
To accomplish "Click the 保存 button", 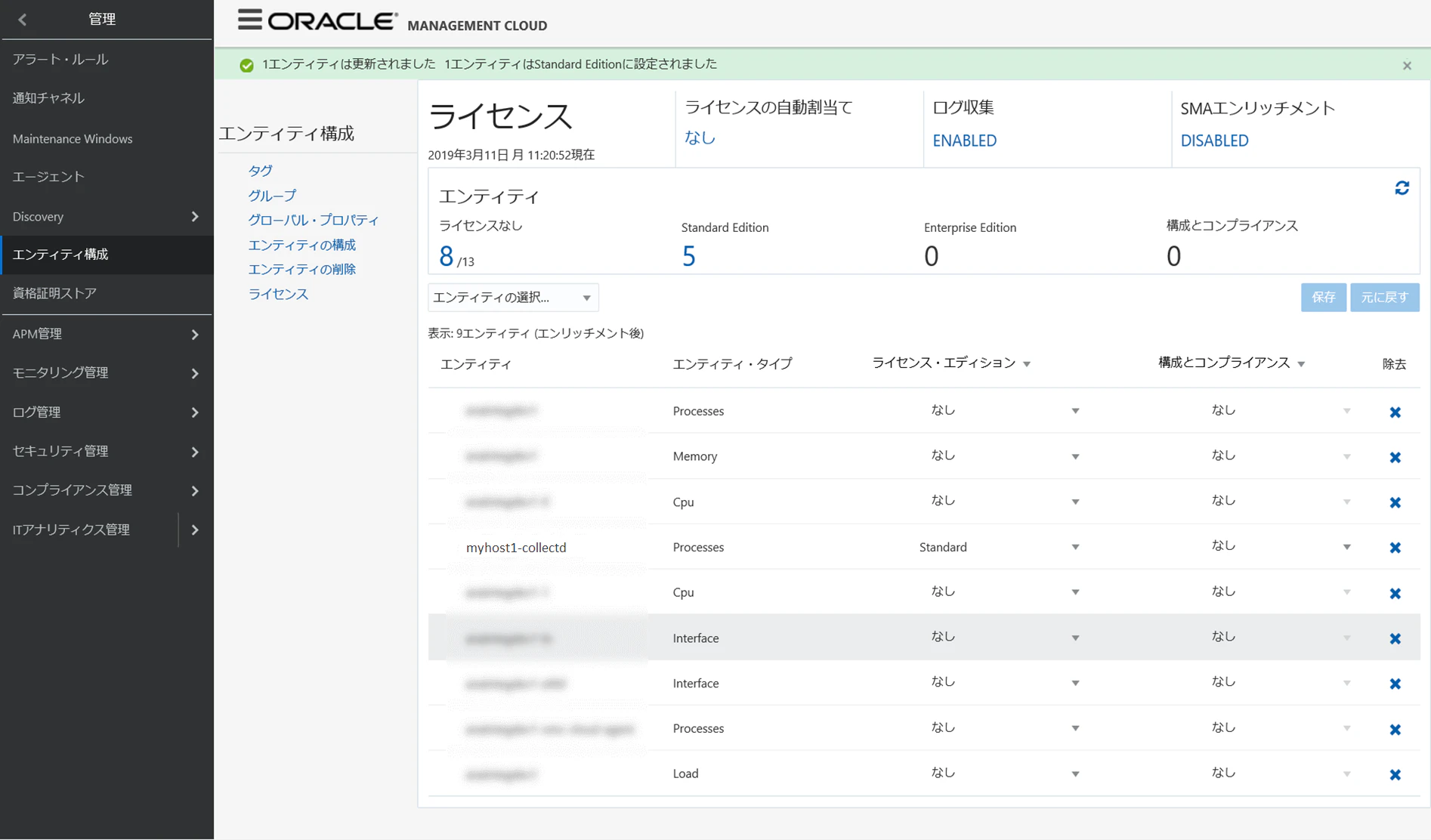I will click(x=1323, y=297).
